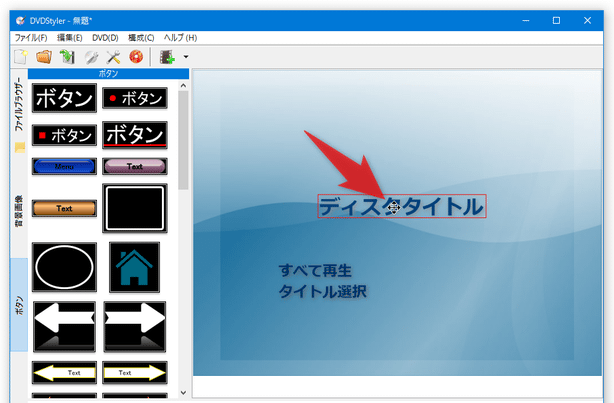Open DVD options with the wrench icon
614x403 pixels.
(91, 57)
